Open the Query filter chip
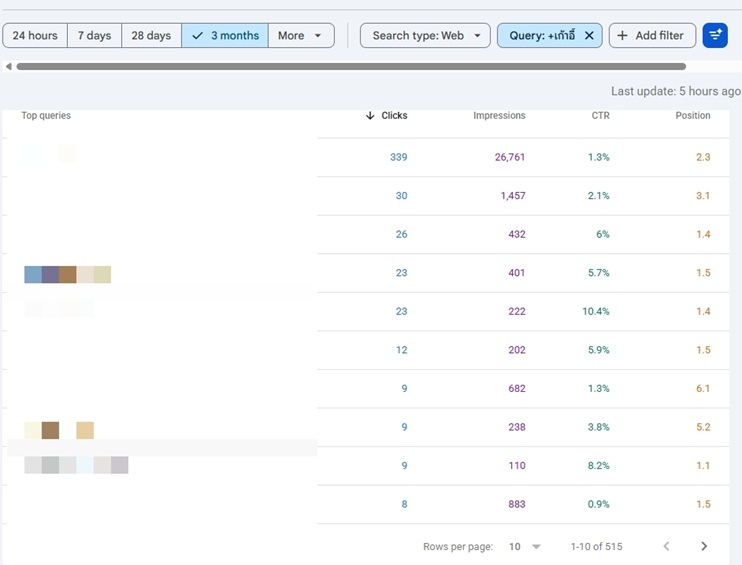This screenshot has height=565, width=742. [542, 35]
